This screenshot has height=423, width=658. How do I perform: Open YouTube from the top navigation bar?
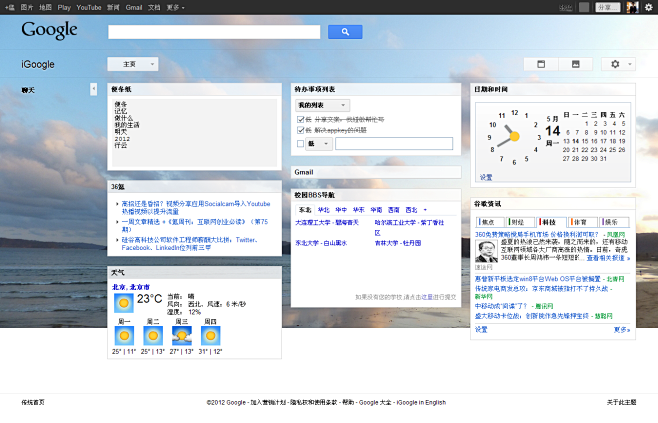(x=89, y=7)
